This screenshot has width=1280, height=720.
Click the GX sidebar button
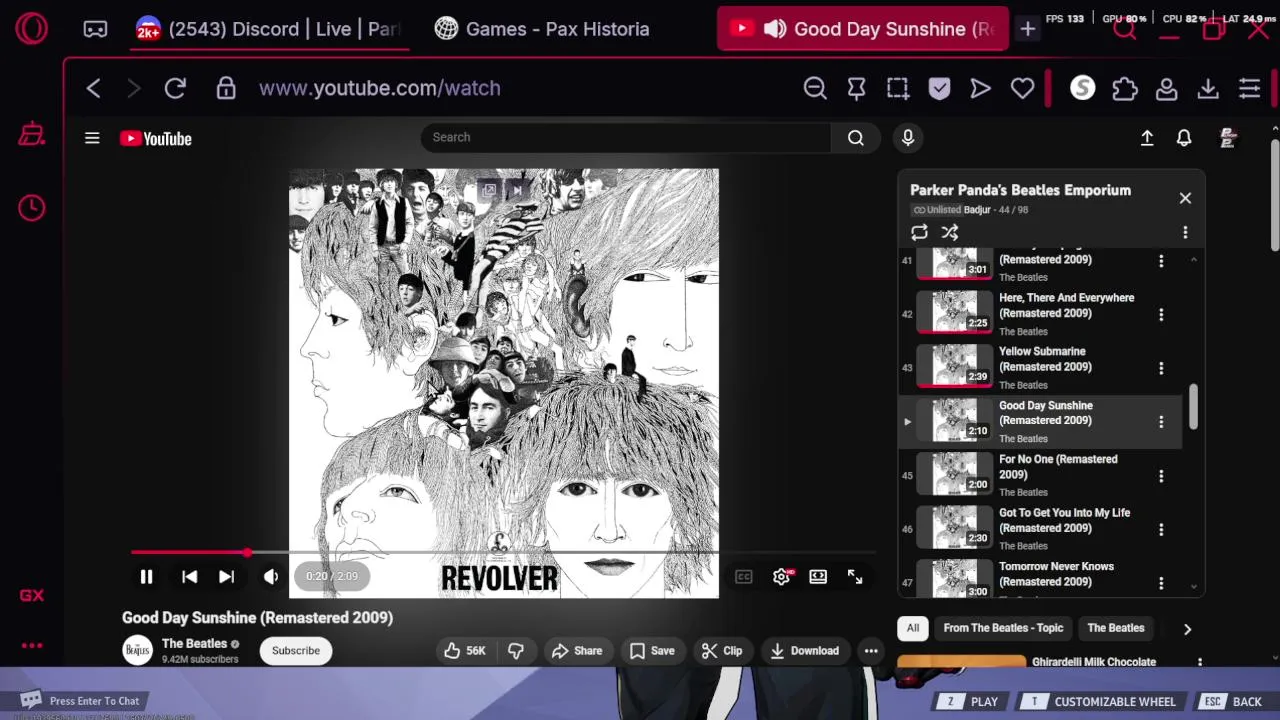(x=32, y=595)
